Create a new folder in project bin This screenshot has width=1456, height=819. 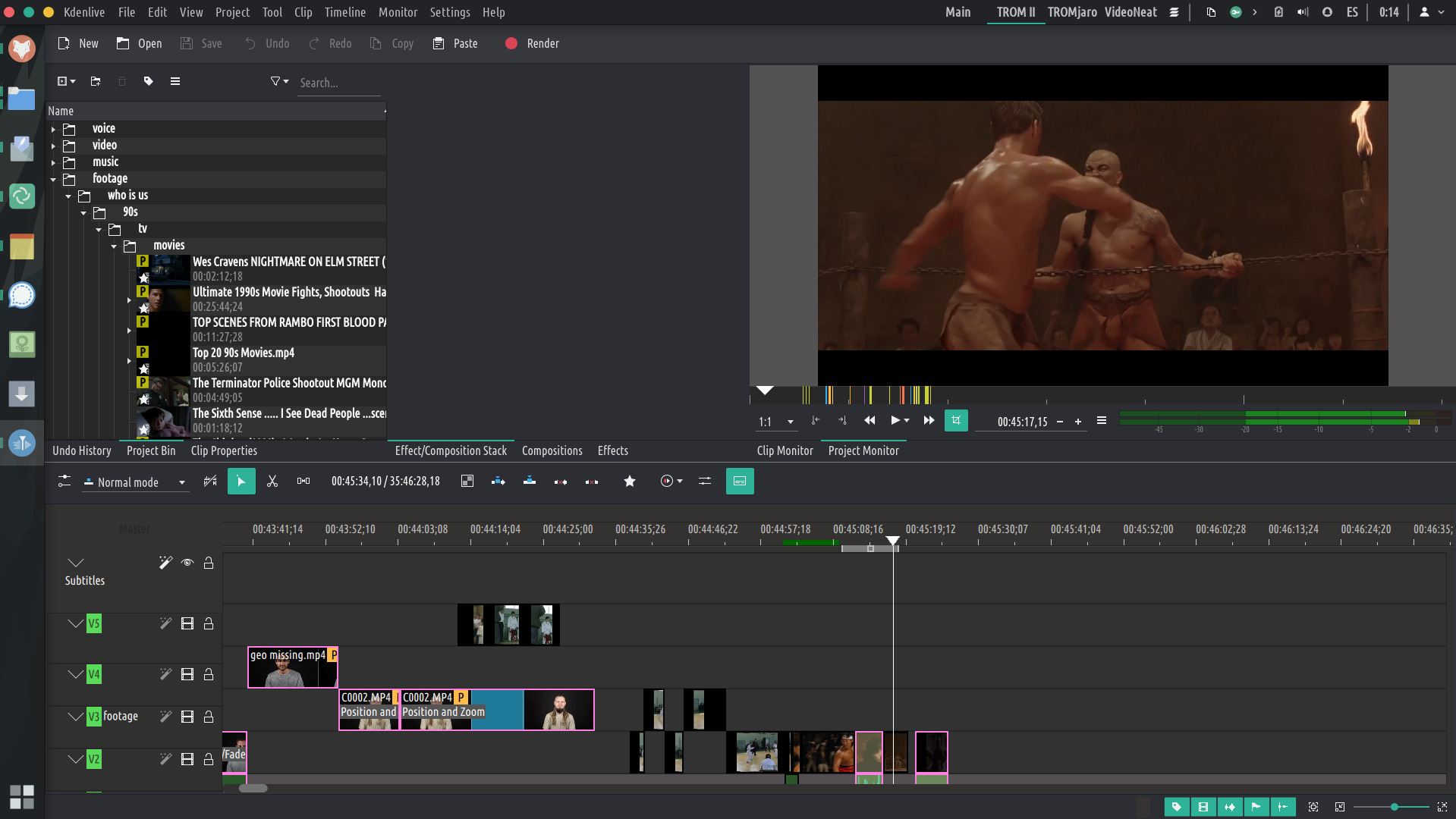[x=96, y=81]
